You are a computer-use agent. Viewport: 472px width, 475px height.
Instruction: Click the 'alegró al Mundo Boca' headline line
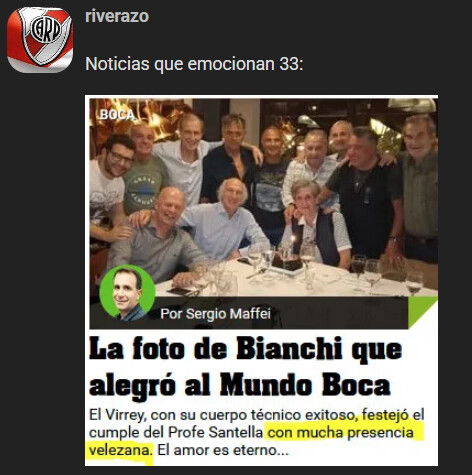(240, 386)
